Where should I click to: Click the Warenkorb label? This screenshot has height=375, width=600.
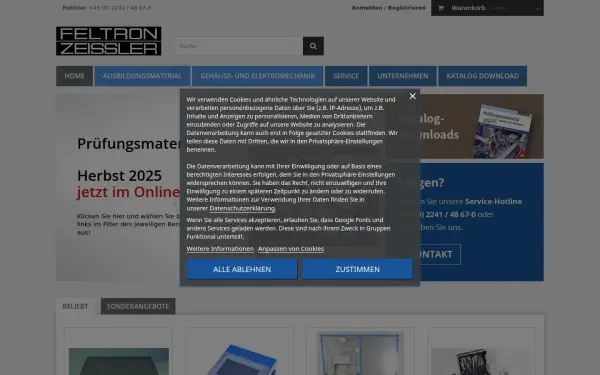[468, 8]
